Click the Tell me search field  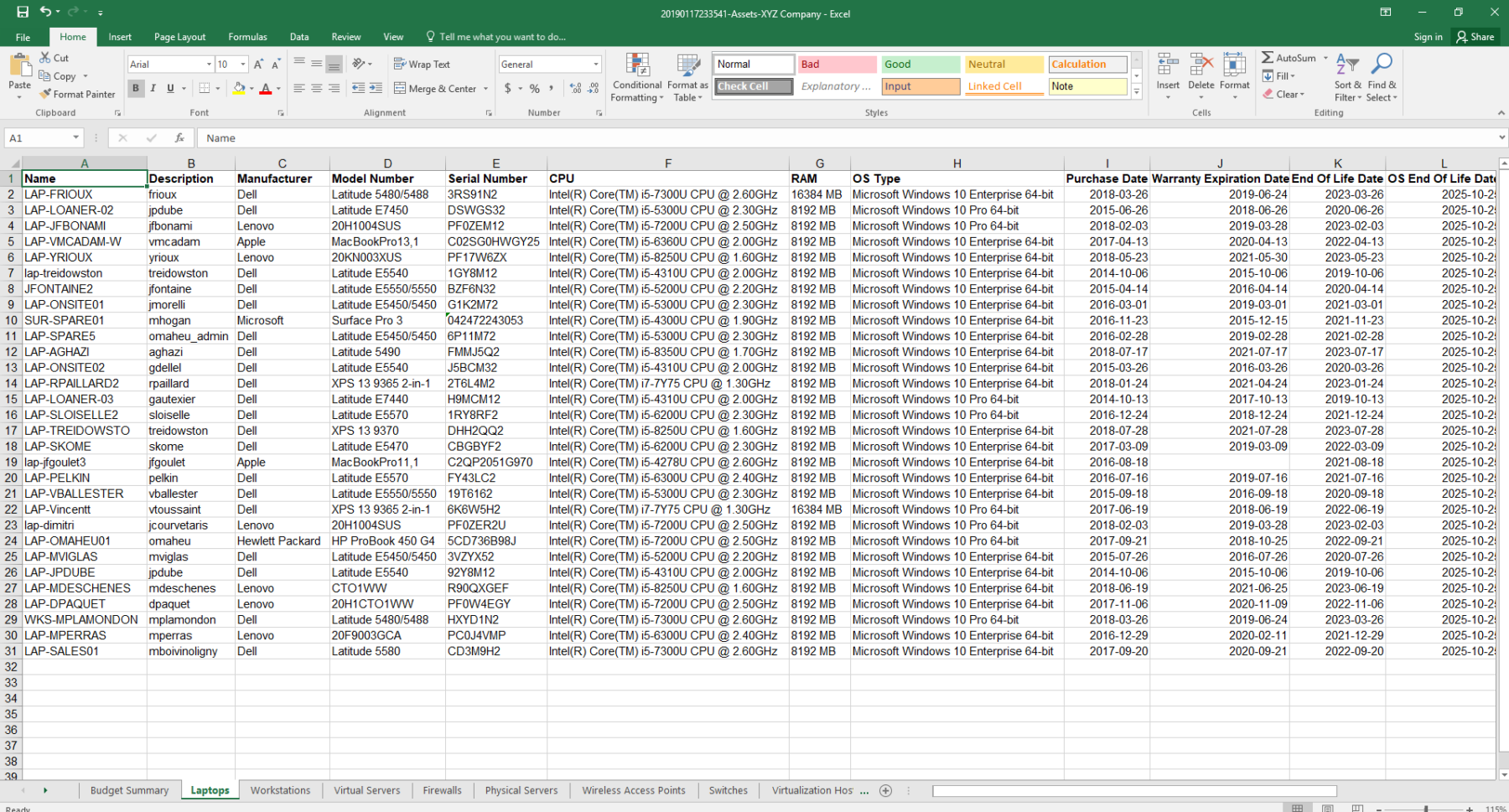501,37
